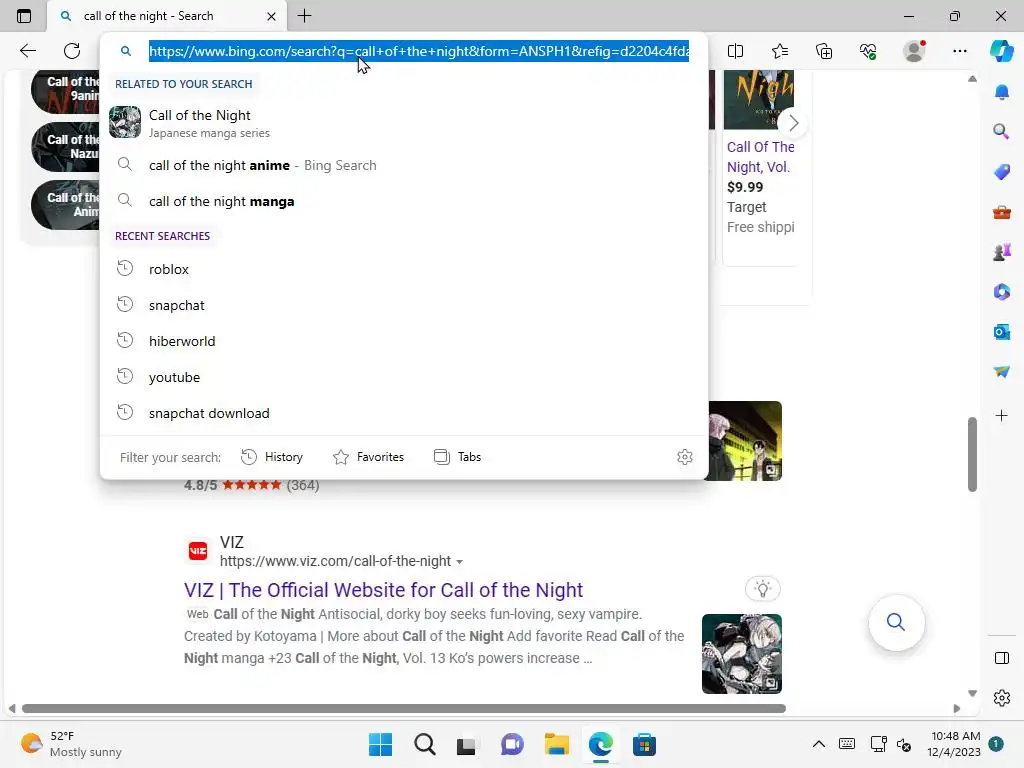This screenshot has width=1024, height=768.
Task: Click the lightbulb insight icon beside VIZ result
Action: (x=763, y=588)
